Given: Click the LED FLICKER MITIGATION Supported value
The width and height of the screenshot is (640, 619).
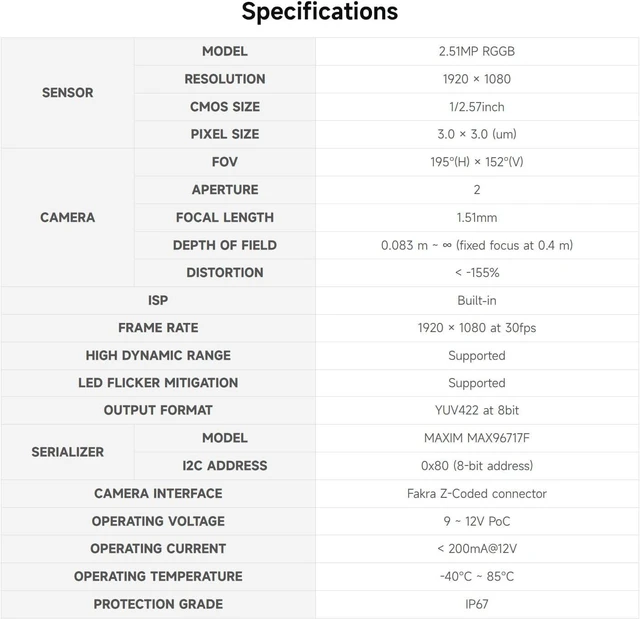Looking at the screenshot, I should 477,383.
